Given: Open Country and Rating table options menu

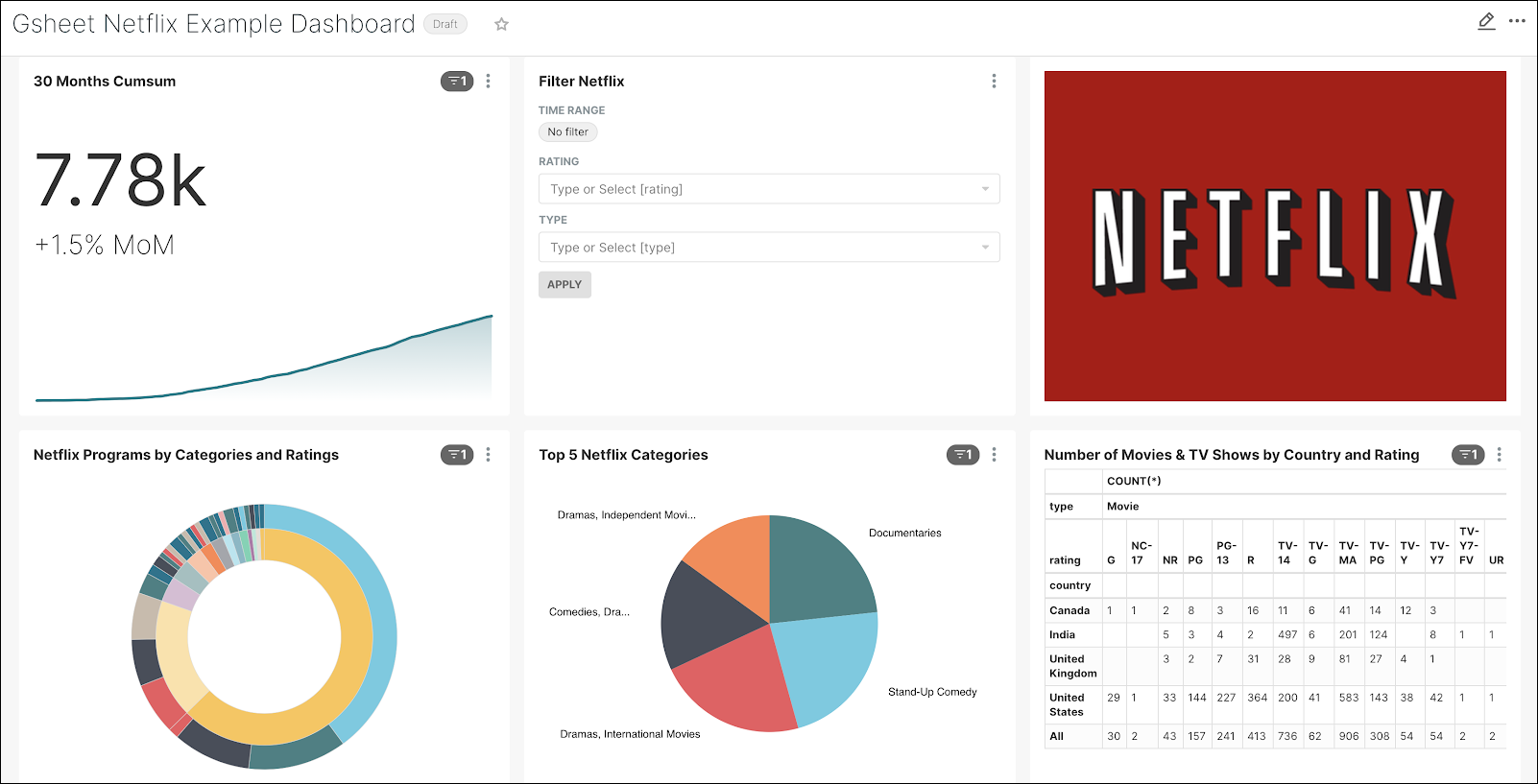Looking at the screenshot, I should point(1499,455).
